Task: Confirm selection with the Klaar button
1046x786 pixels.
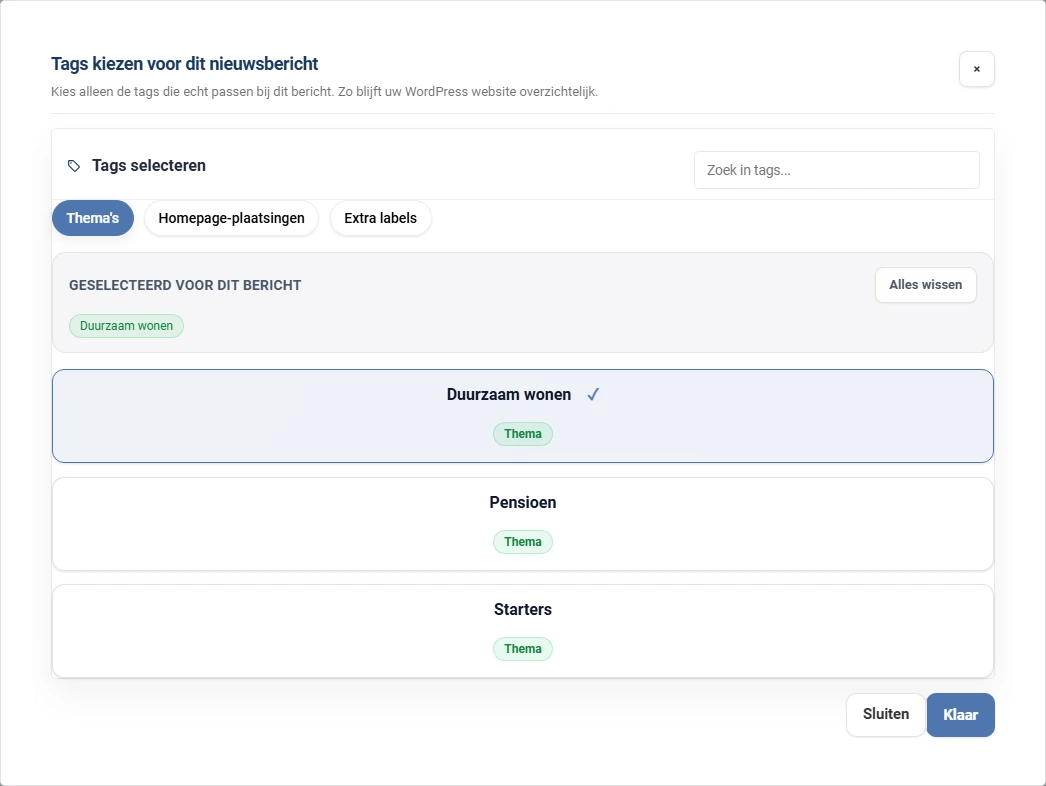Action: point(961,715)
